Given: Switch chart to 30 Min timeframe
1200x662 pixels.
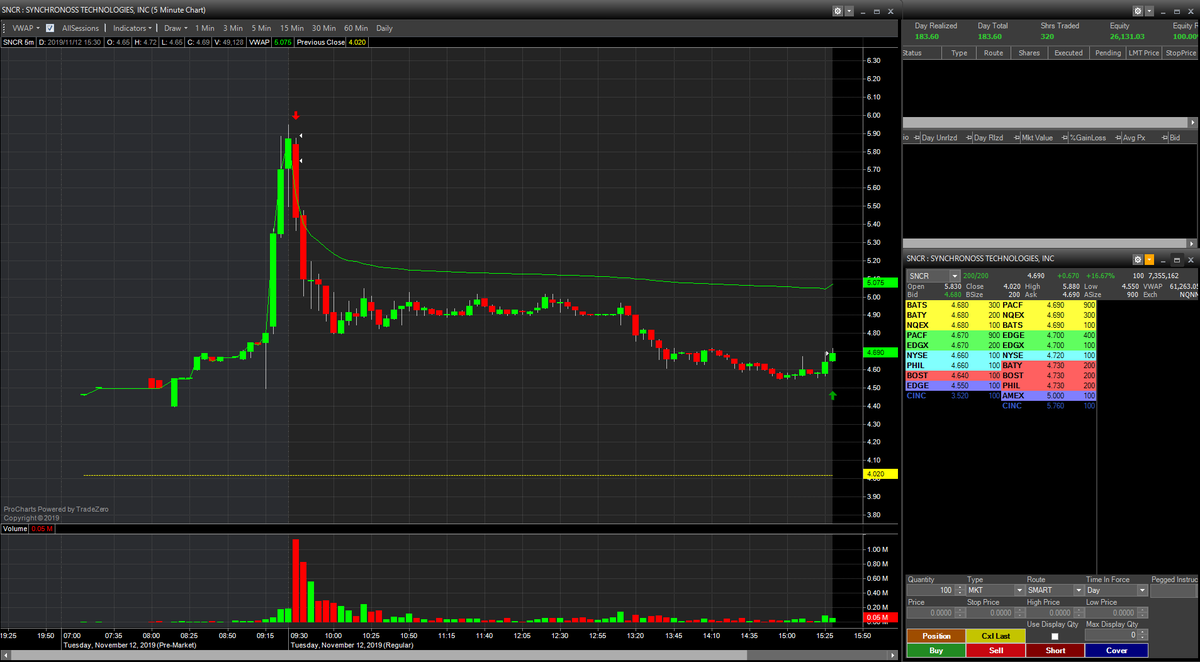Looking at the screenshot, I should [324, 28].
